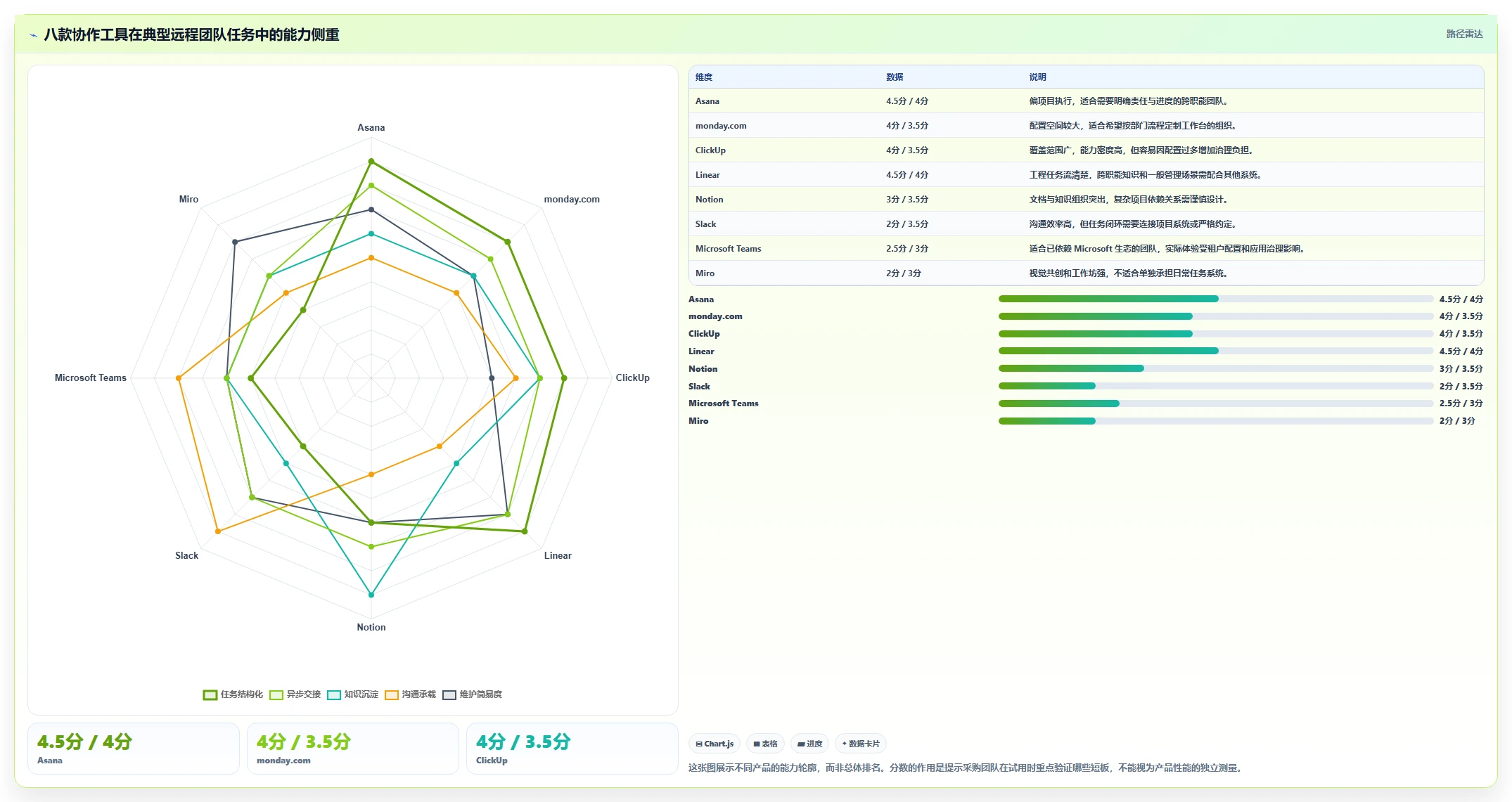Screen dimensions: 1512x802
Task: Click the description 偏项目执行，适合需要明确责任与进度的跨职能团队。
Action: [1129, 101]
